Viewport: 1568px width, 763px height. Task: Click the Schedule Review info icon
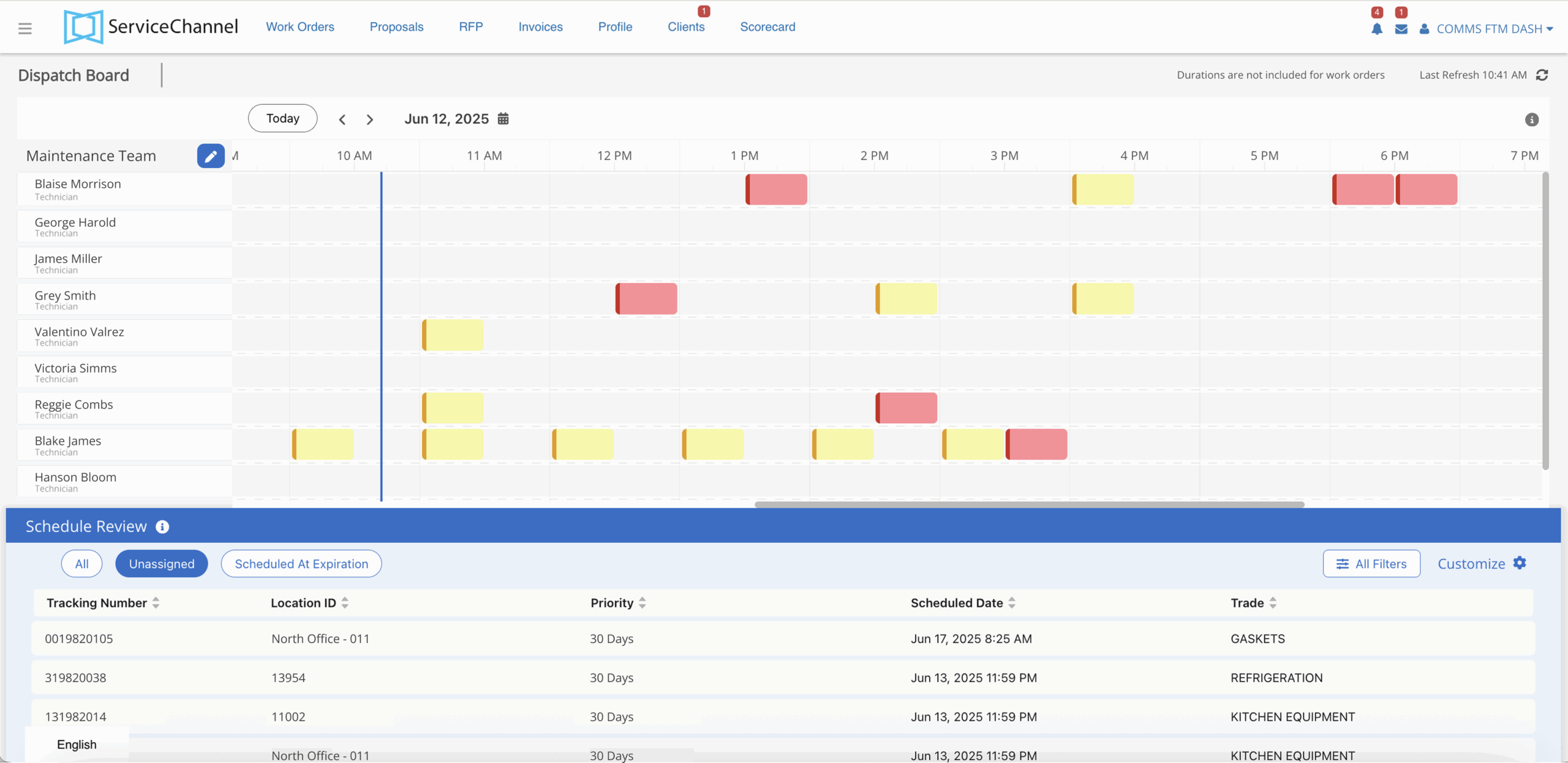click(162, 526)
